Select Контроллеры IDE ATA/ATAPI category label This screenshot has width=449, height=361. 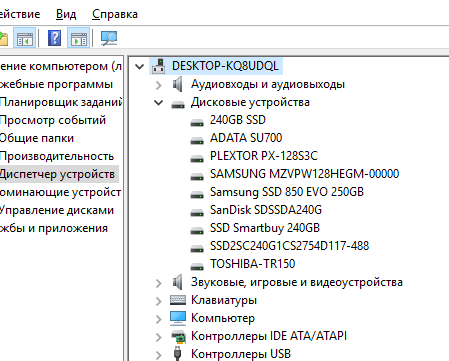pos(269,336)
